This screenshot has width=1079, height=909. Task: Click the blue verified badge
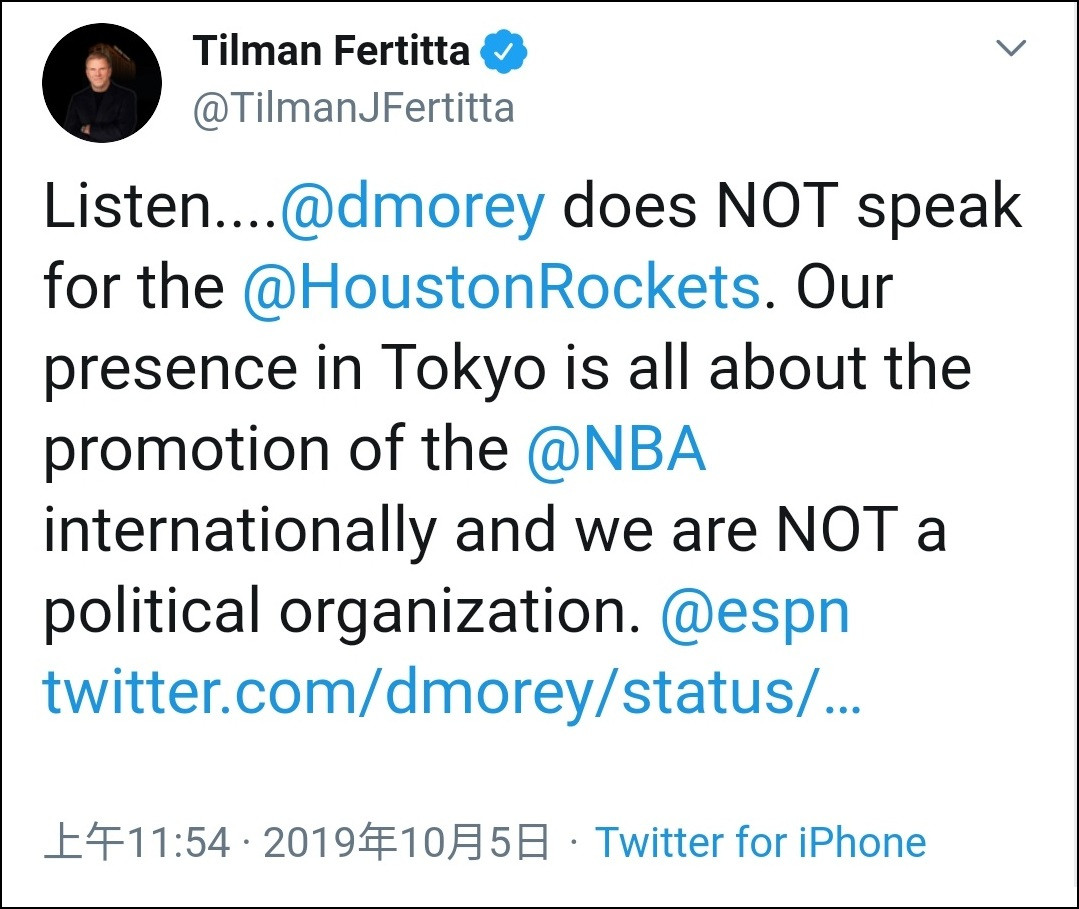tap(505, 51)
